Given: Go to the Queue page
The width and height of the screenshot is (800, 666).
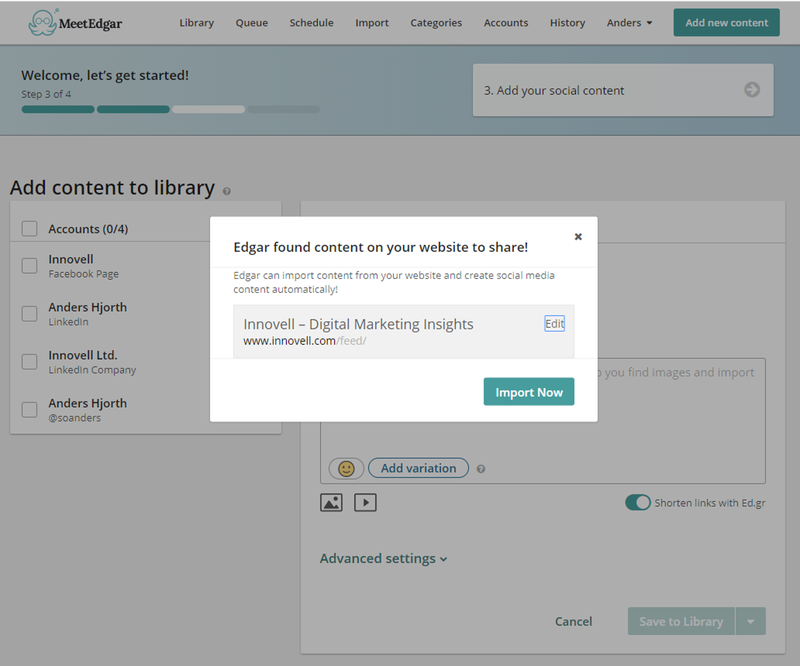Looking at the screenshot, I should [252, 23].
